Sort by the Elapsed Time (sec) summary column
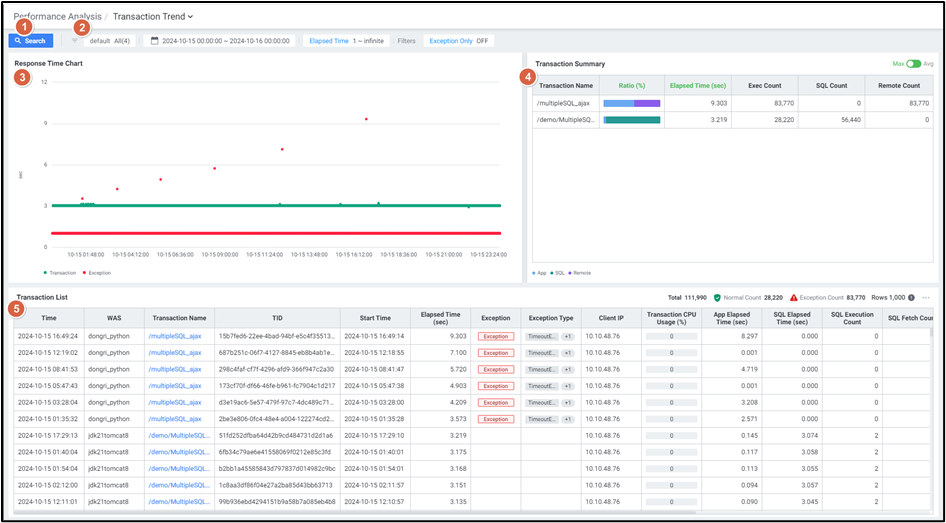This screenshot has height=523, width=946. tap(697, 86)
